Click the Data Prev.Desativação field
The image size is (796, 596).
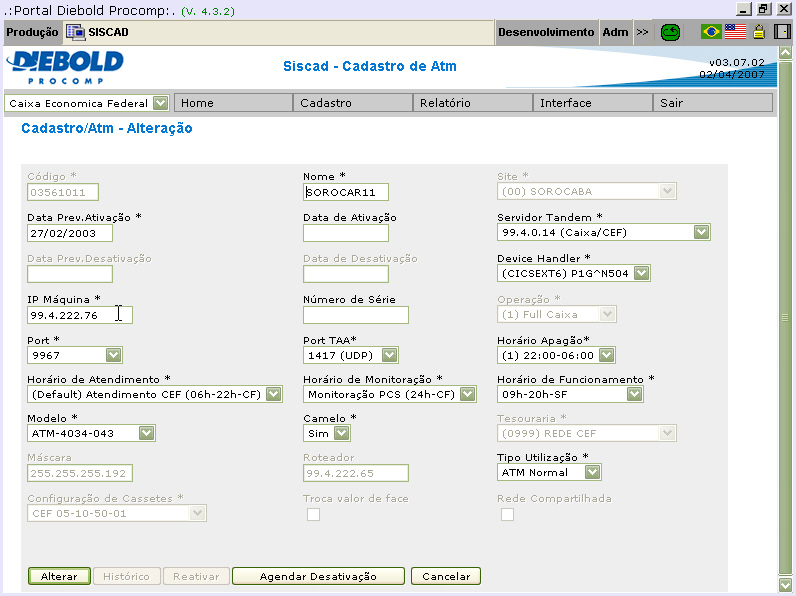point(70,274)
